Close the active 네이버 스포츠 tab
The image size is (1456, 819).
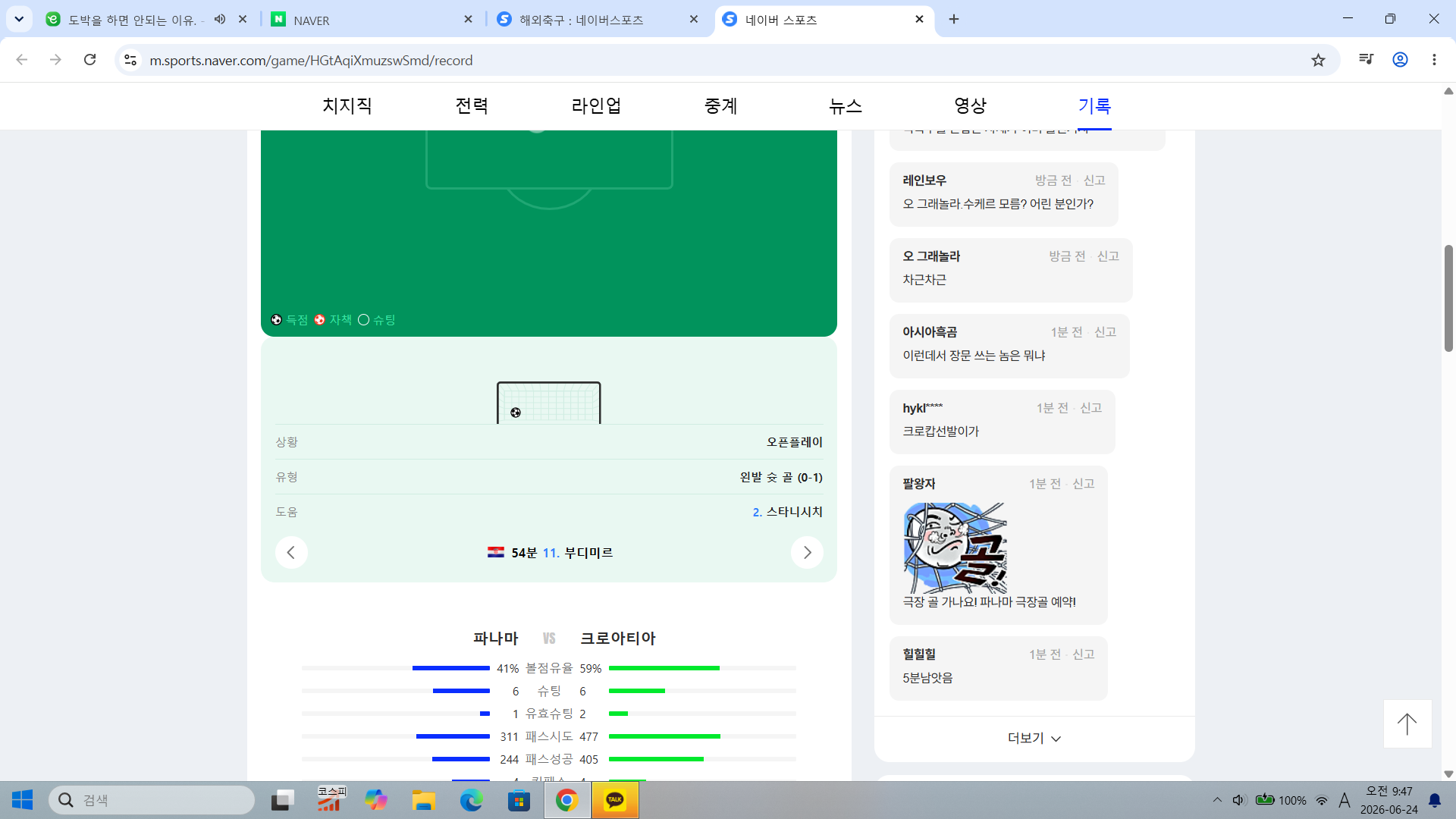919,19
